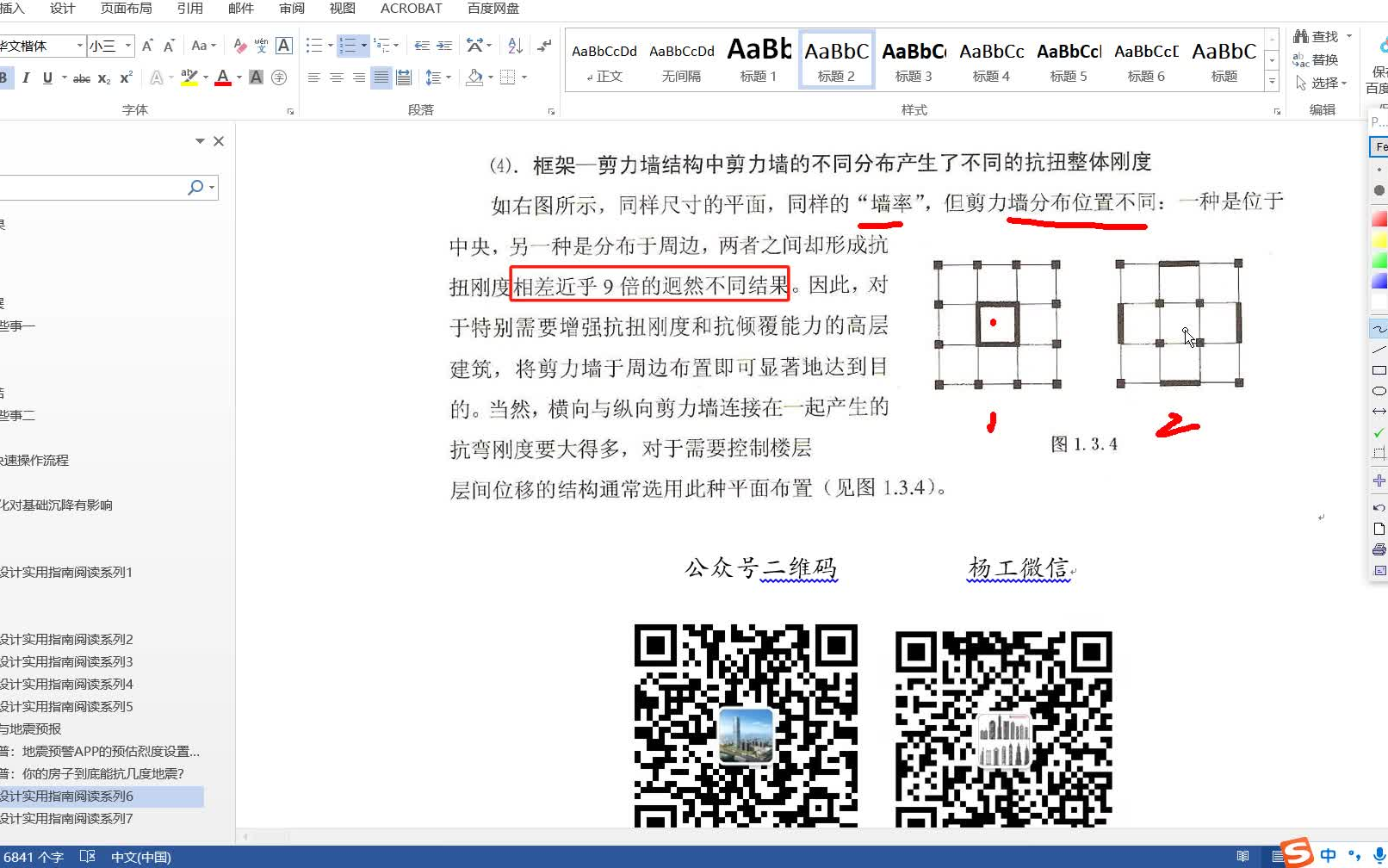Align text to the left
The image size is (1388, 868).
[314, 77]
